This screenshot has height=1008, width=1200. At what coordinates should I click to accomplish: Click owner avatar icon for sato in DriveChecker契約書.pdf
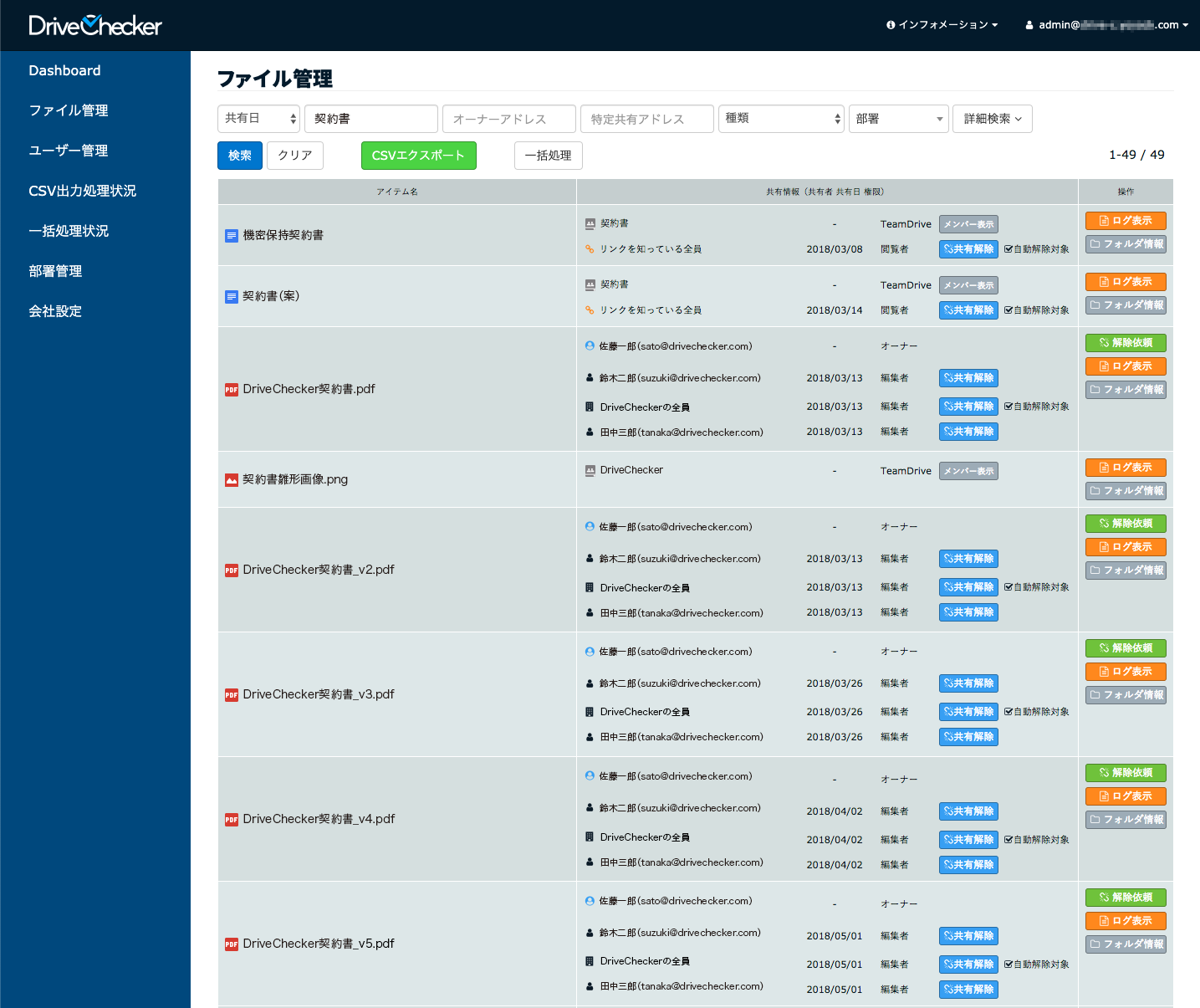tap(590, 346)
